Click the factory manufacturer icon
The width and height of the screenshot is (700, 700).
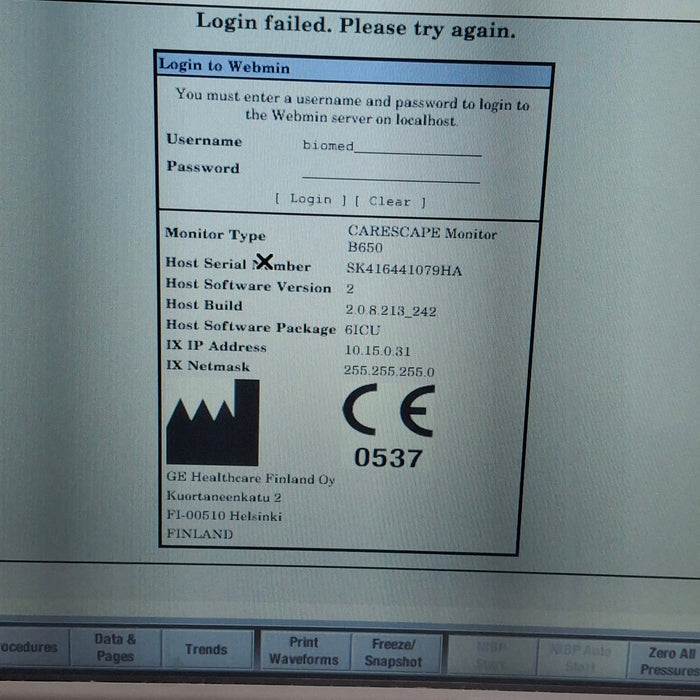point(212,423)
